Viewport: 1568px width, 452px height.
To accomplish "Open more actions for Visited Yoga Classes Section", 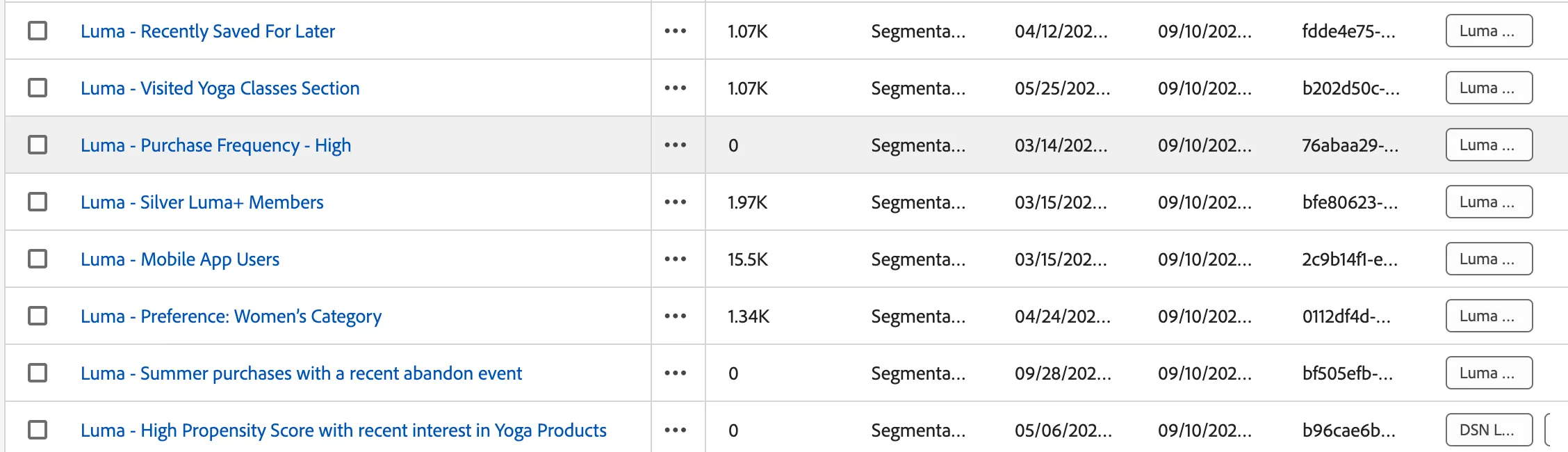I will [675, 88].
